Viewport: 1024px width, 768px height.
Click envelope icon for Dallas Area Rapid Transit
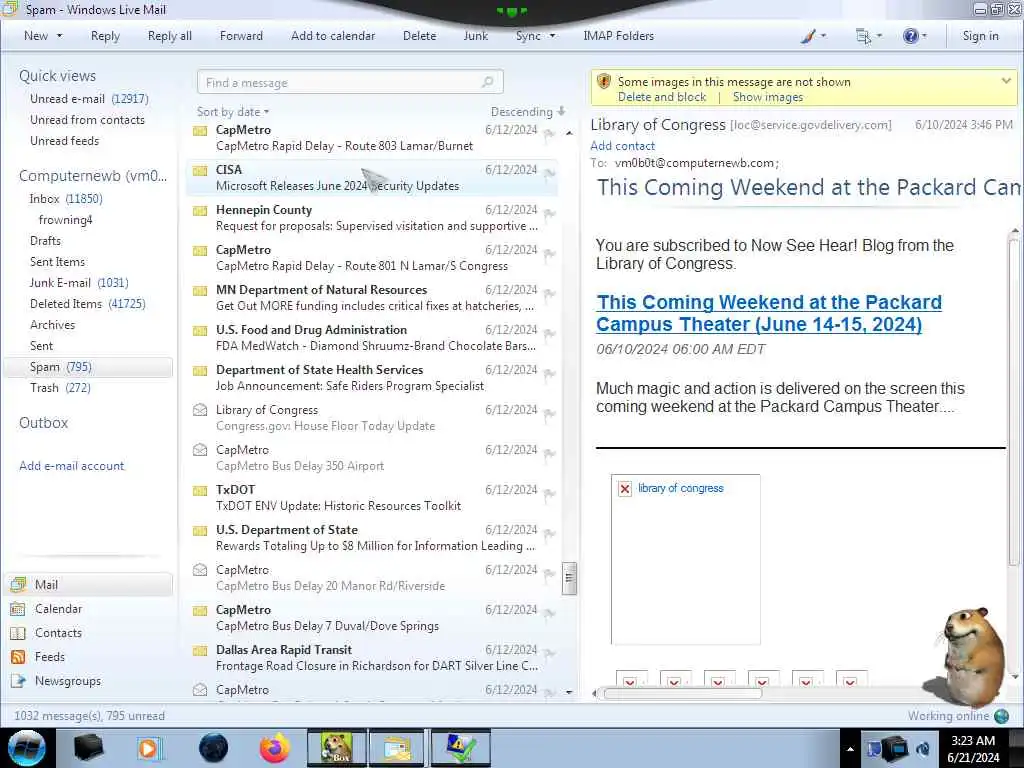coord(200,650)
